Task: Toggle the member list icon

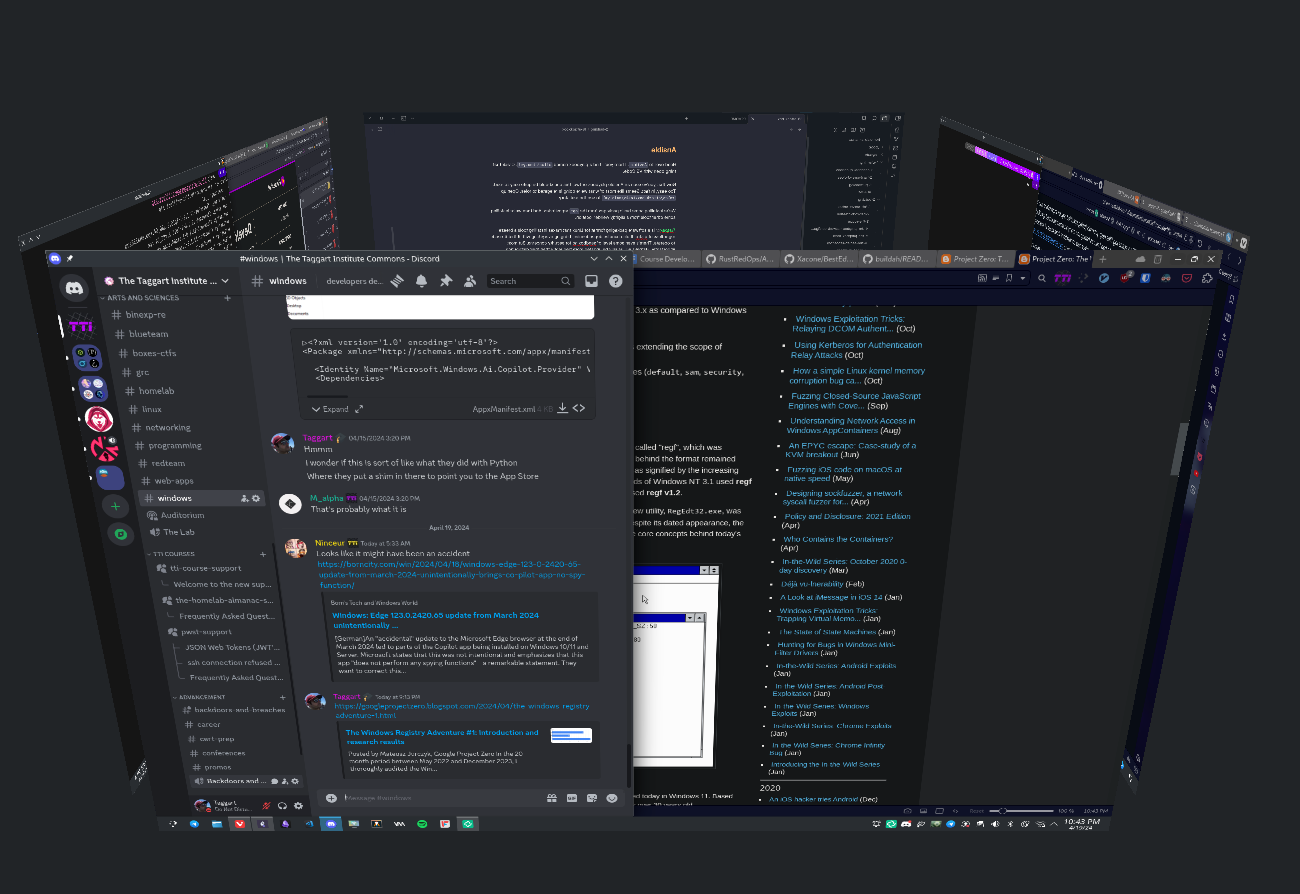Action: [470, 282]
